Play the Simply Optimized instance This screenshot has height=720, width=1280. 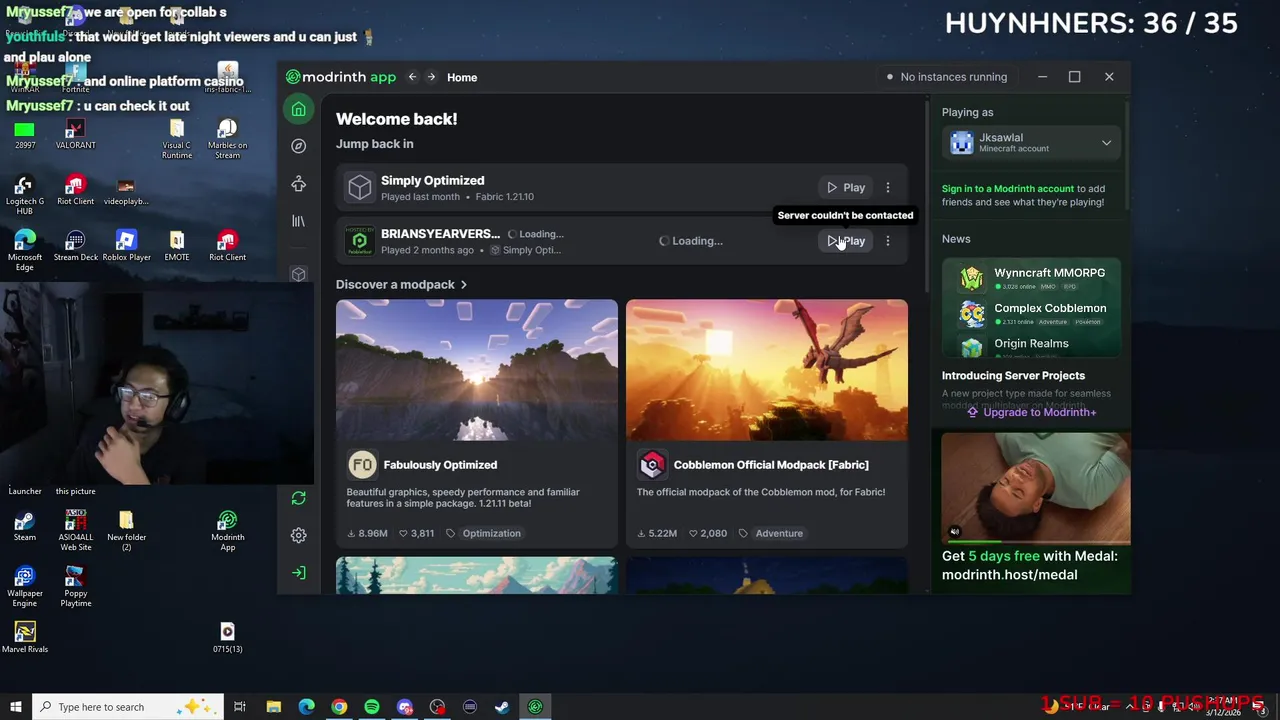click(846, 187)
